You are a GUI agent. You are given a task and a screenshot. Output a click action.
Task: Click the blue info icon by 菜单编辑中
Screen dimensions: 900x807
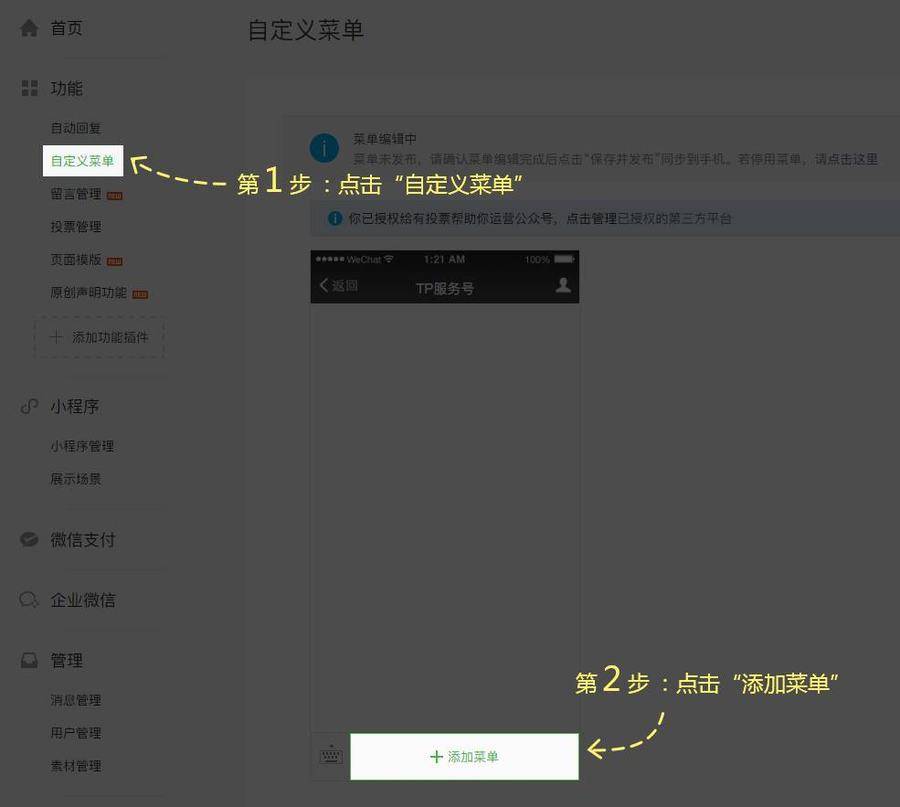pyautogui.click(x=324, y=149)
